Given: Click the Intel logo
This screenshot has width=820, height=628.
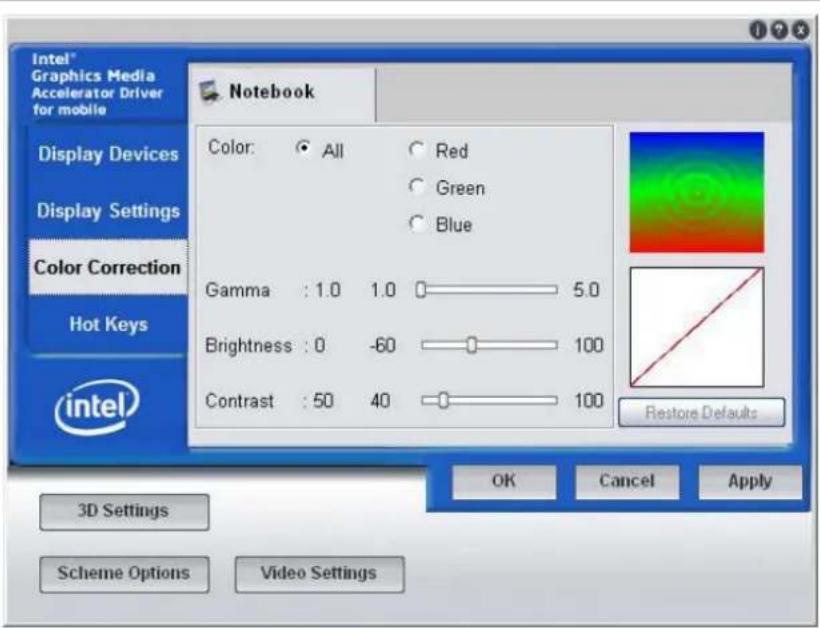Looking at the screenshot, I should (x=97, y=407).
